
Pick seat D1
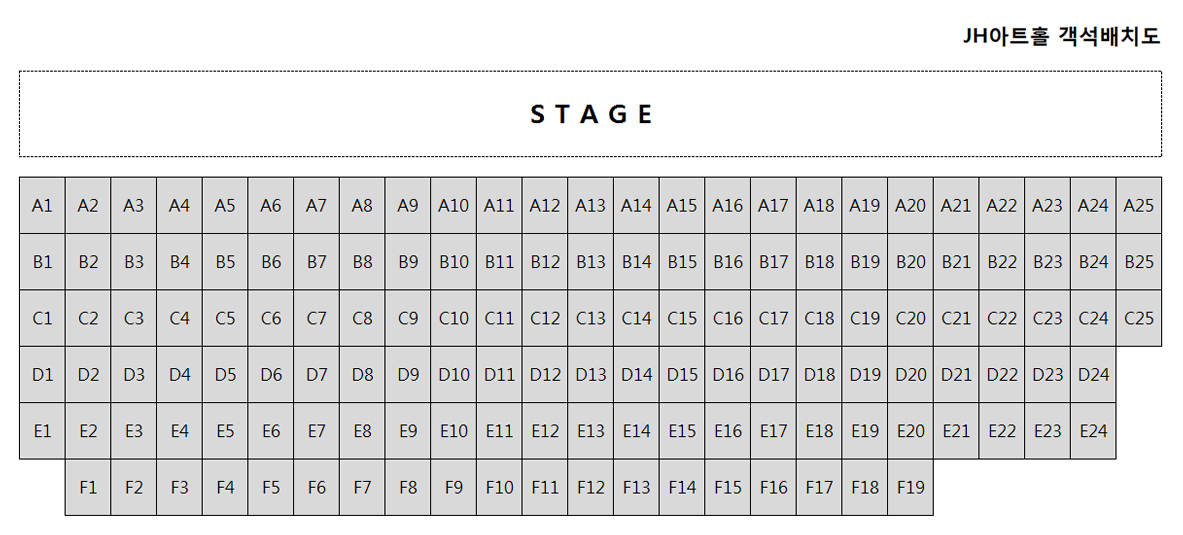pyautogui.click(x=42, y=374)
